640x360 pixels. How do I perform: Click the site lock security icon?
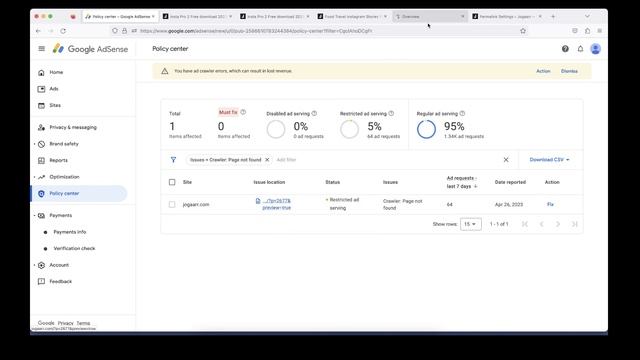click(124, 31)
